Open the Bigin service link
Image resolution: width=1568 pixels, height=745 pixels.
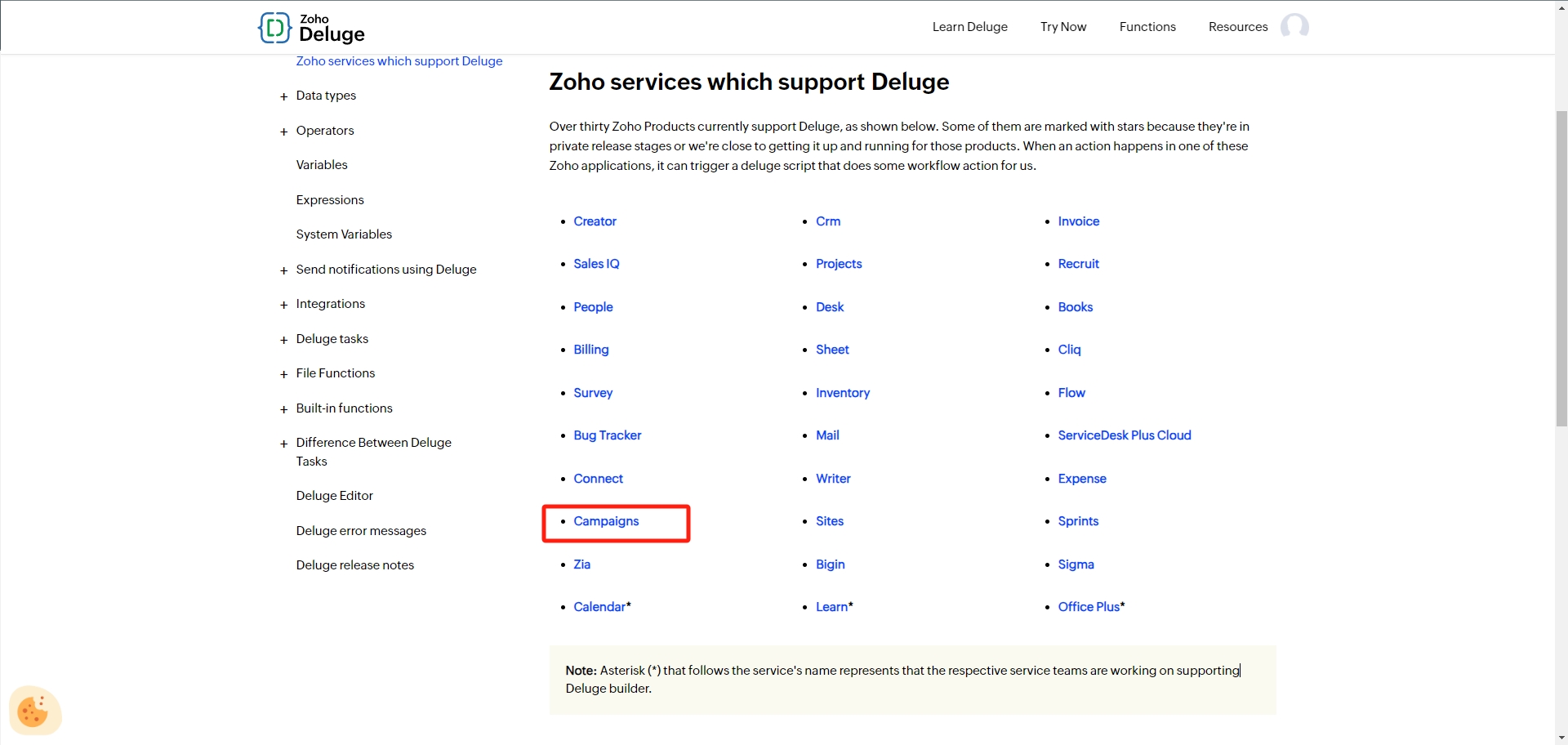tap(831, 564)
